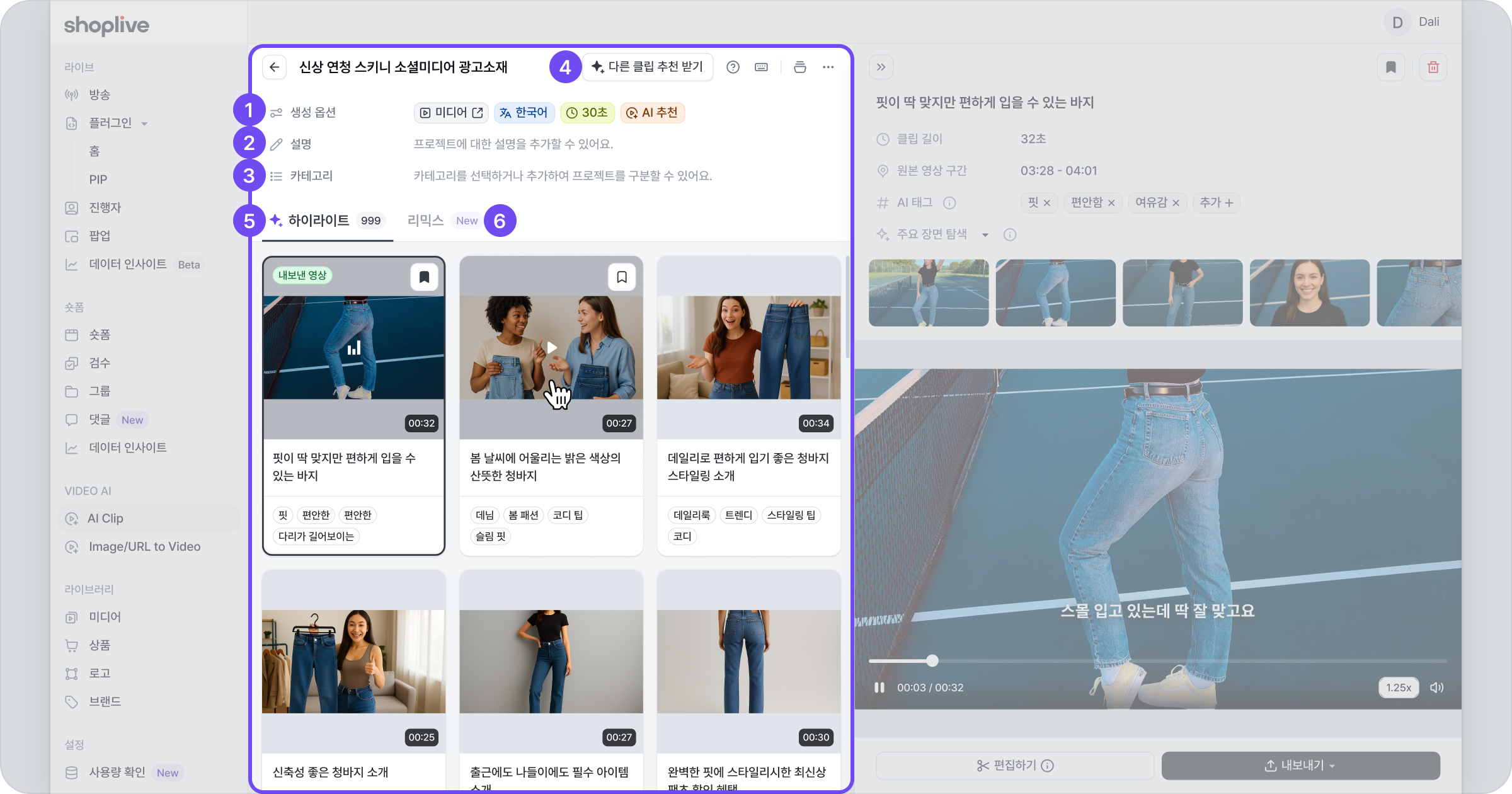
Task: Mute the video with the speaker icon
Action: 1436,688
